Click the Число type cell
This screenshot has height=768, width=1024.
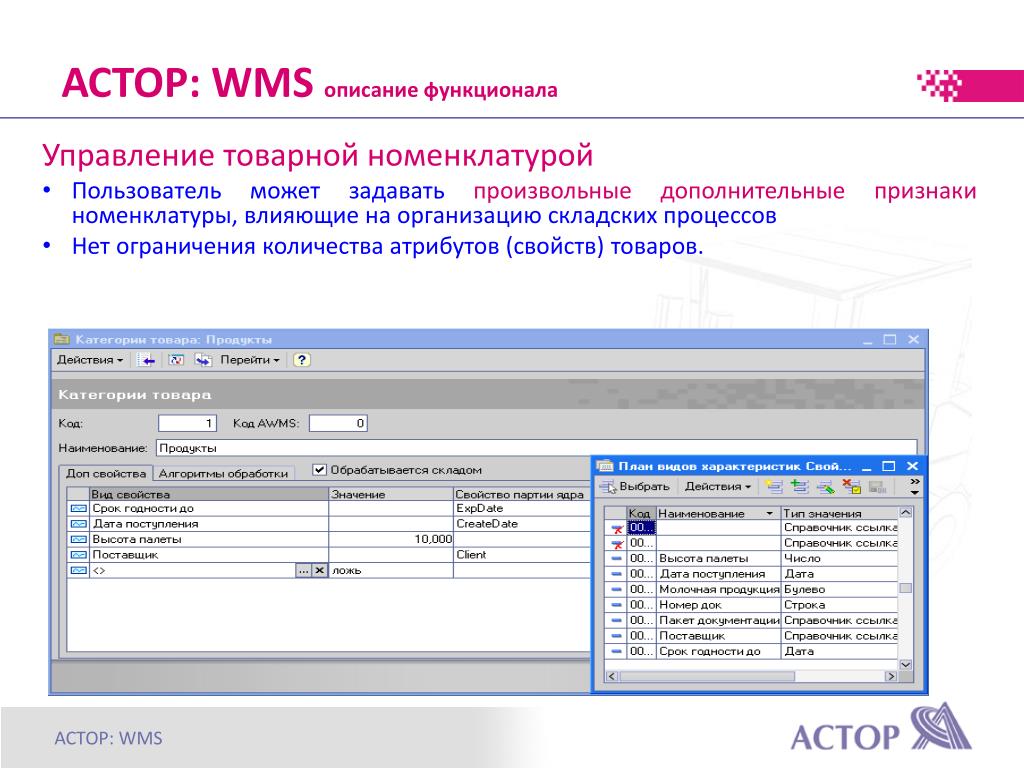(840, 558)
